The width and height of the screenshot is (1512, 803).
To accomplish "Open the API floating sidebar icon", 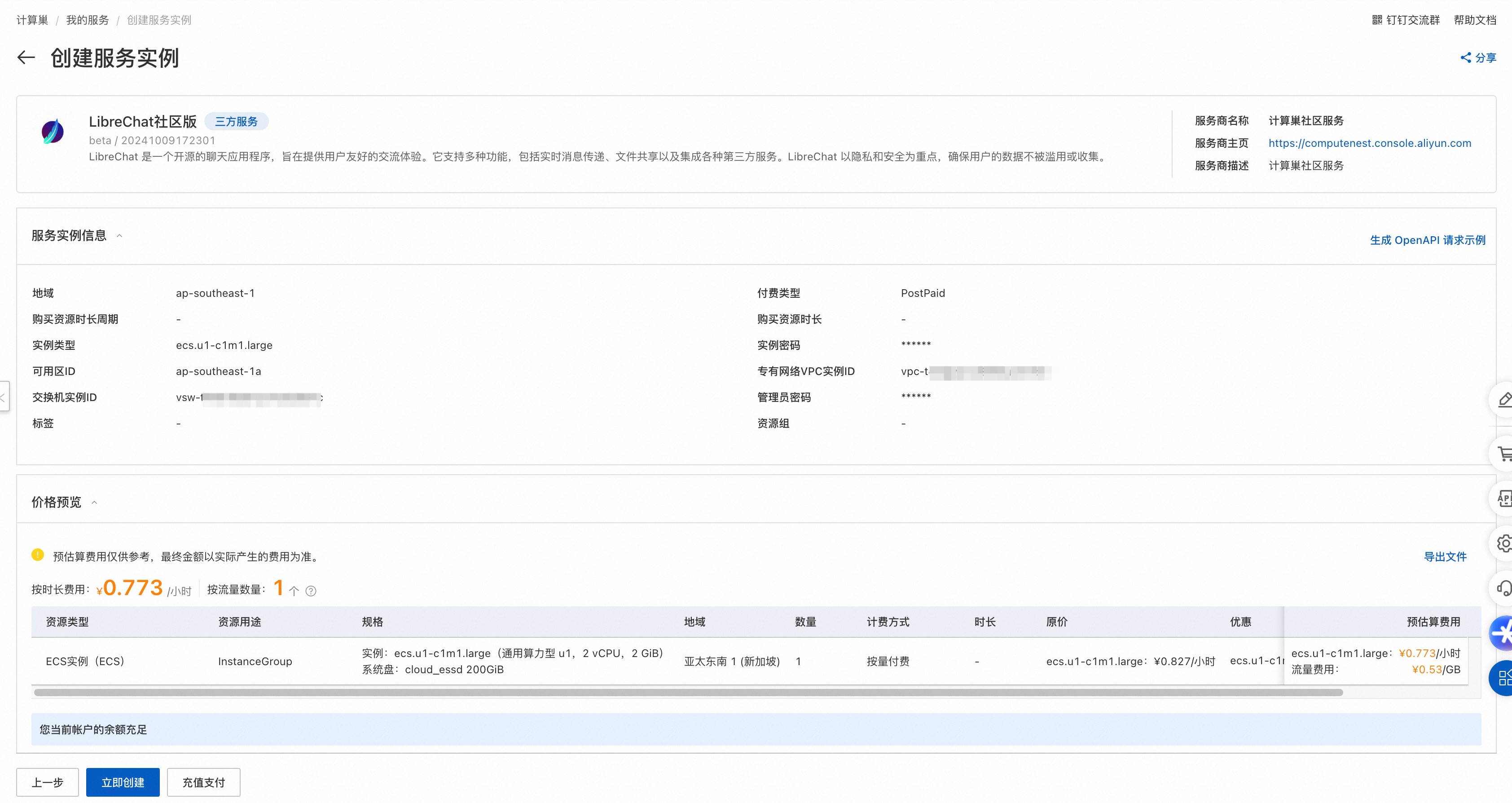I will click(1504, 499).
